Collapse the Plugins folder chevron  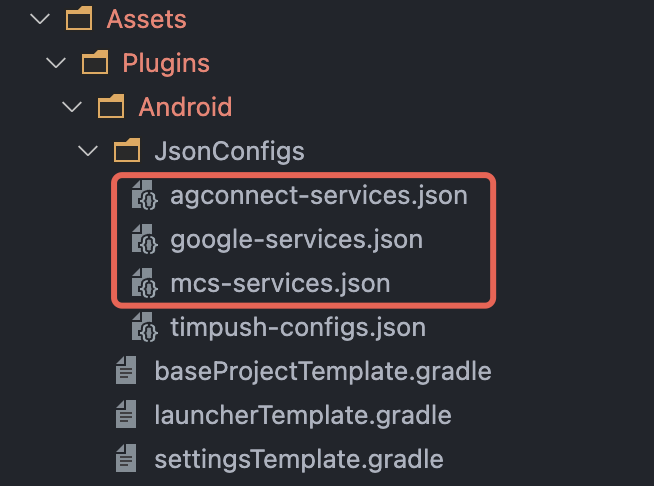pyautogui.click(x=56, y=63)
